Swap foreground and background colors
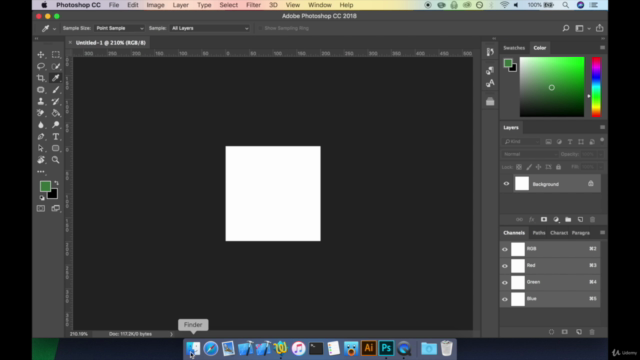This screenshot has height=360, width=640. pos(56,183)
